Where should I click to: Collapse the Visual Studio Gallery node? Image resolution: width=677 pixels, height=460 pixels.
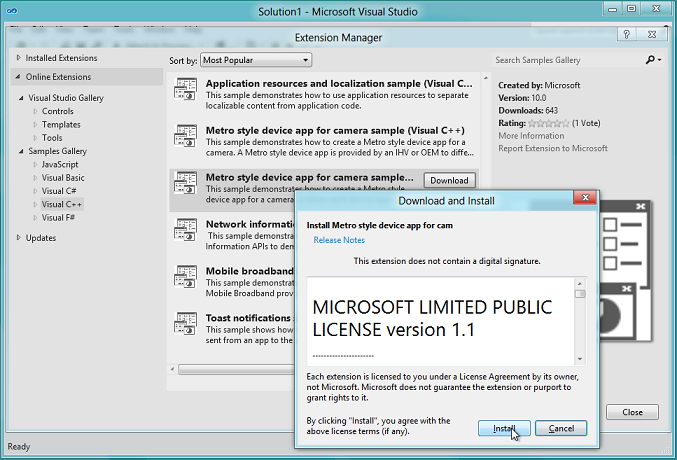tap(21, 97)
